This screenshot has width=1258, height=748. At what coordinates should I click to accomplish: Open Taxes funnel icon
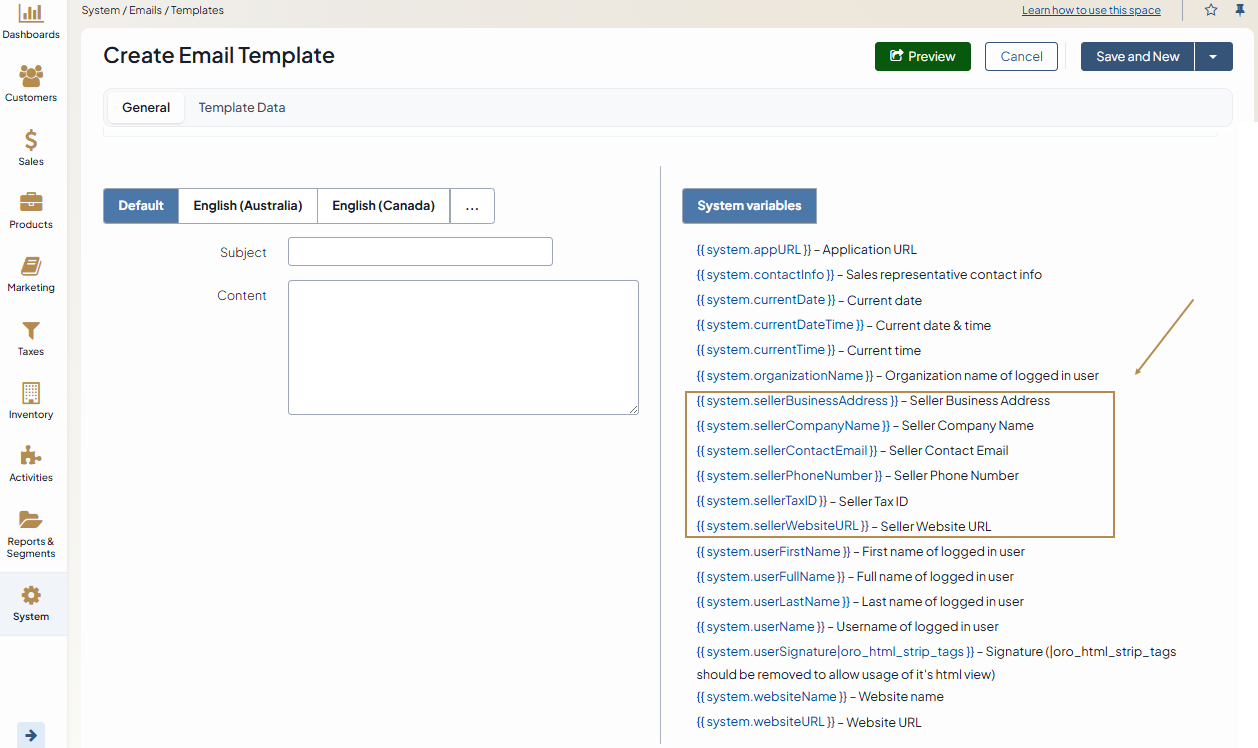(x=31, y=330)
